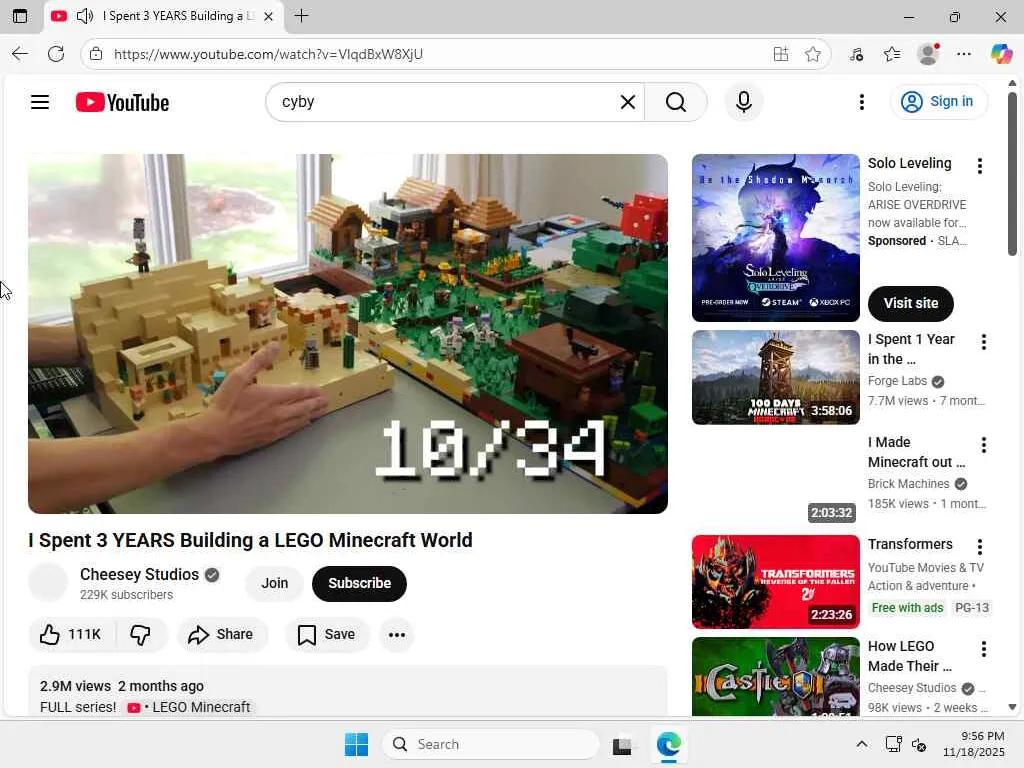Open Cheesey Studios channel avatar
The image size is (1024, 768).
pos(48,582)
